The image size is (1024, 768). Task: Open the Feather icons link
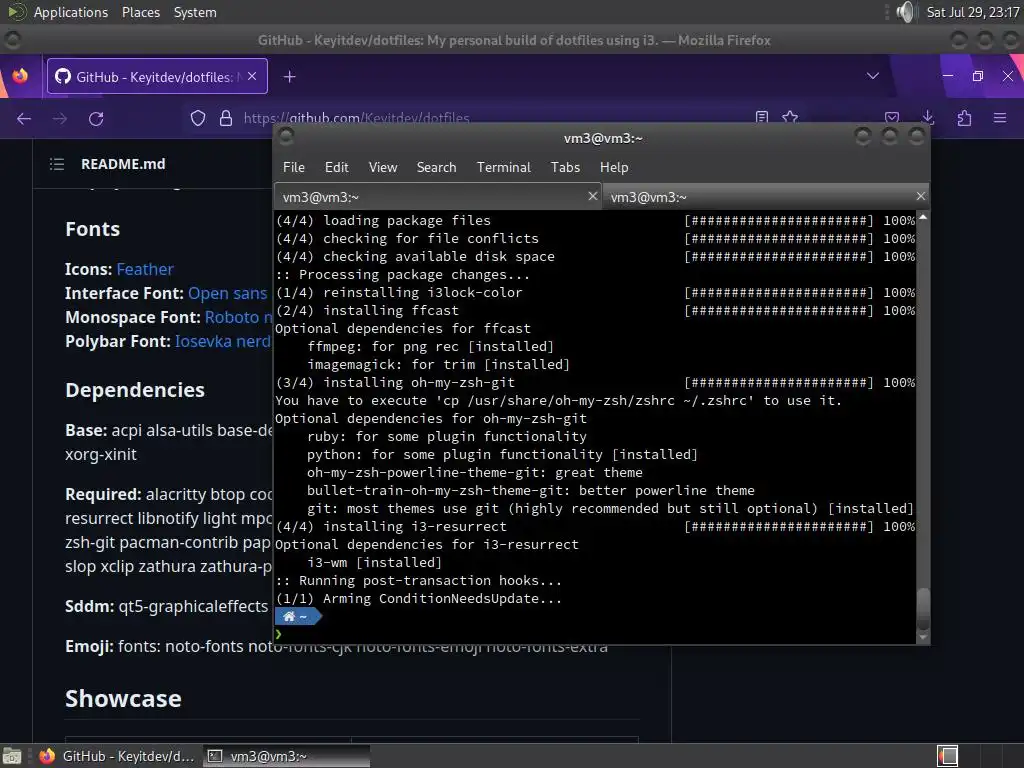tap(145, 269)
